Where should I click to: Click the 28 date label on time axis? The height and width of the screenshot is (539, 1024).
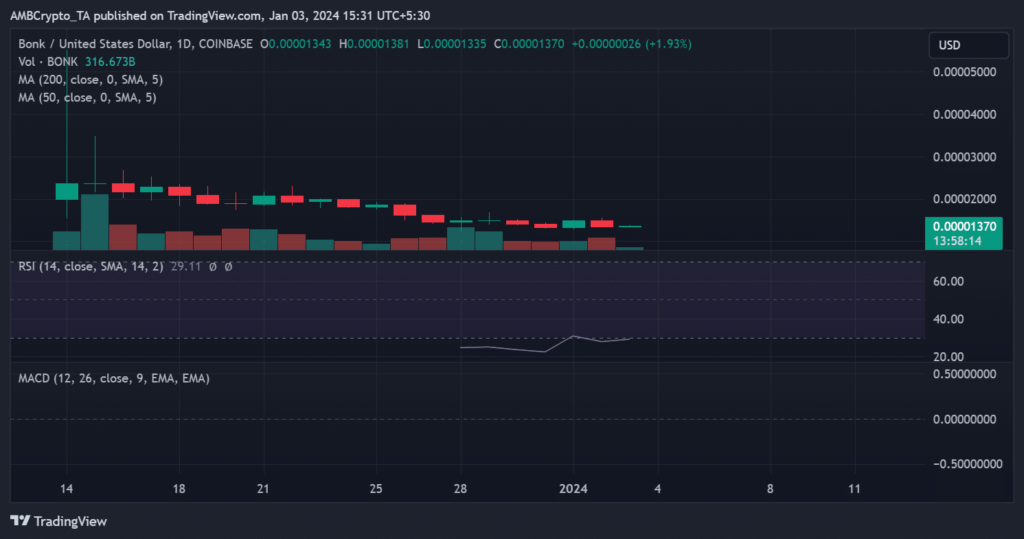point(461,489)
